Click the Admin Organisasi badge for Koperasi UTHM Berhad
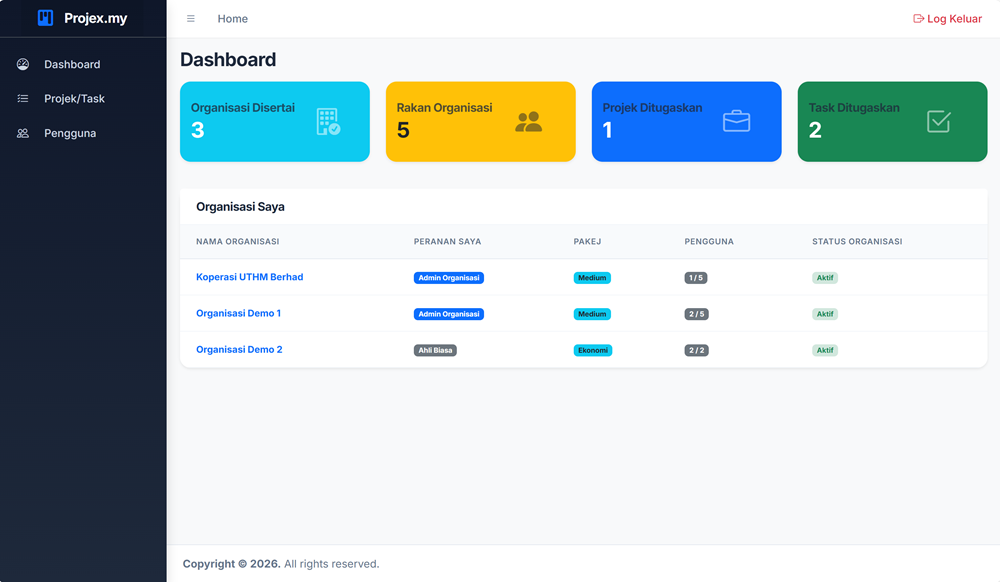 pos(449,277)
